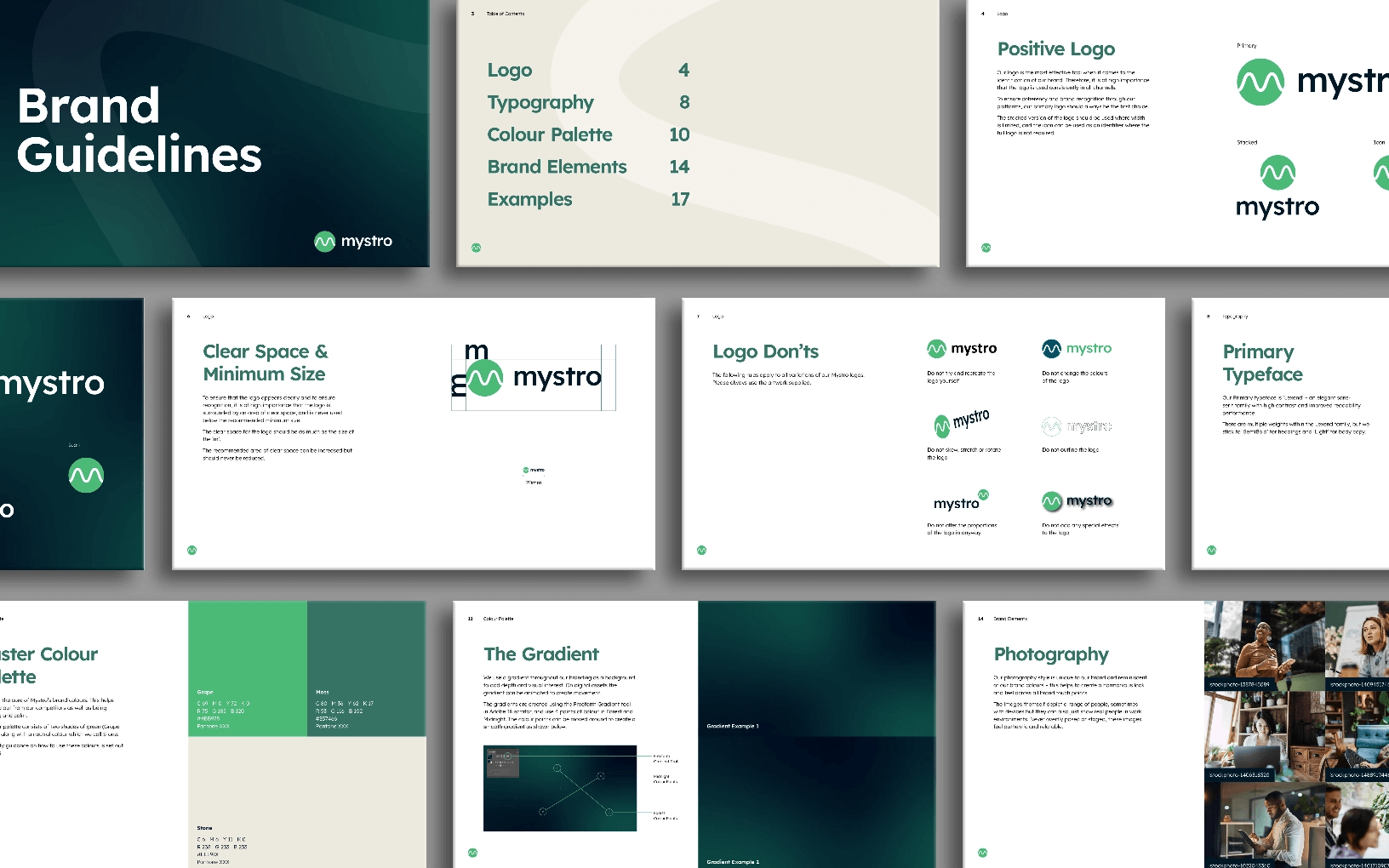The image size is (1389, 868).
Task: Select the Stacked logo icon above the mystro wordmark
Action: point(1278,173)
